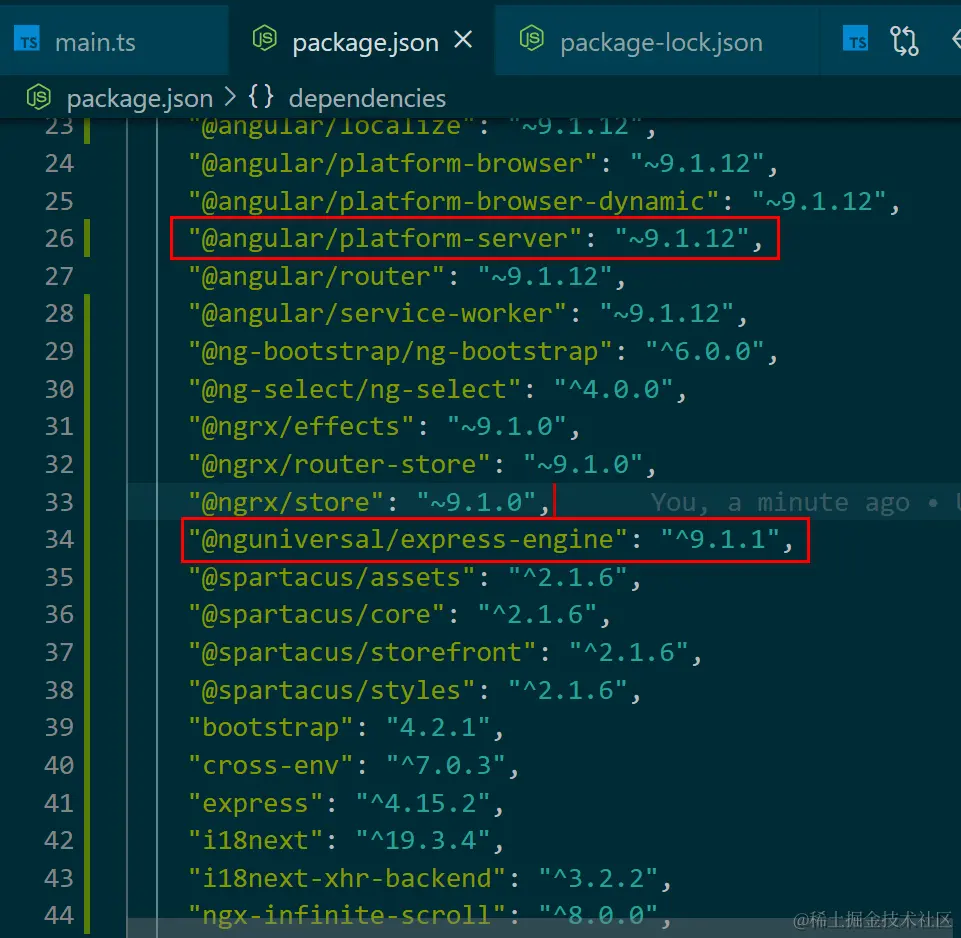Click the breadcrumb chevron after package.json

[230, 97]
